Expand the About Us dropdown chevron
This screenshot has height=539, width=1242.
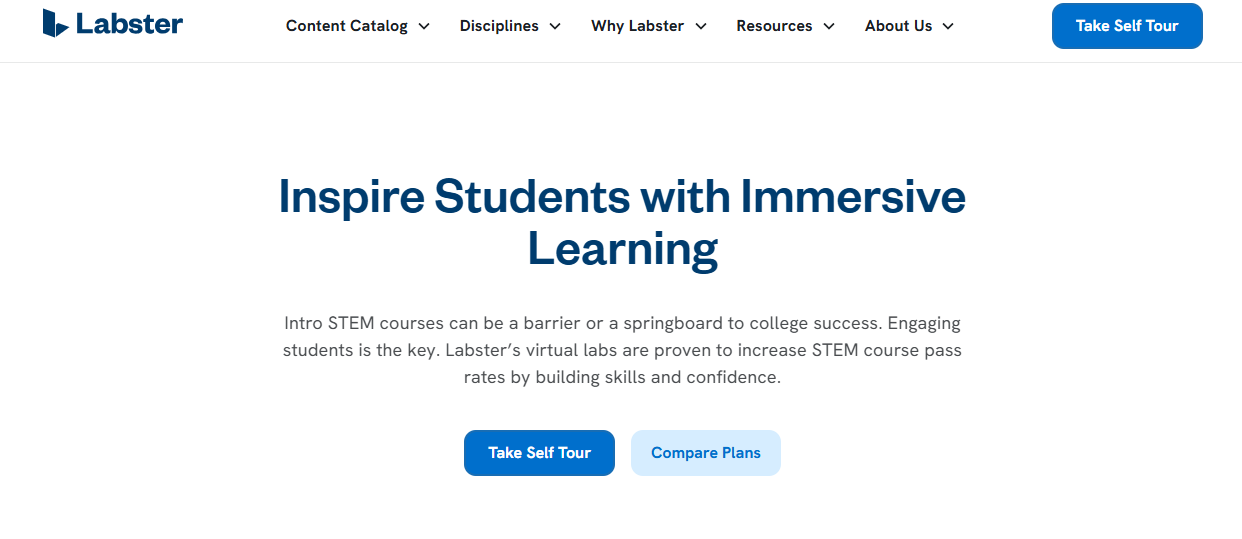click(x=948, y=27)
